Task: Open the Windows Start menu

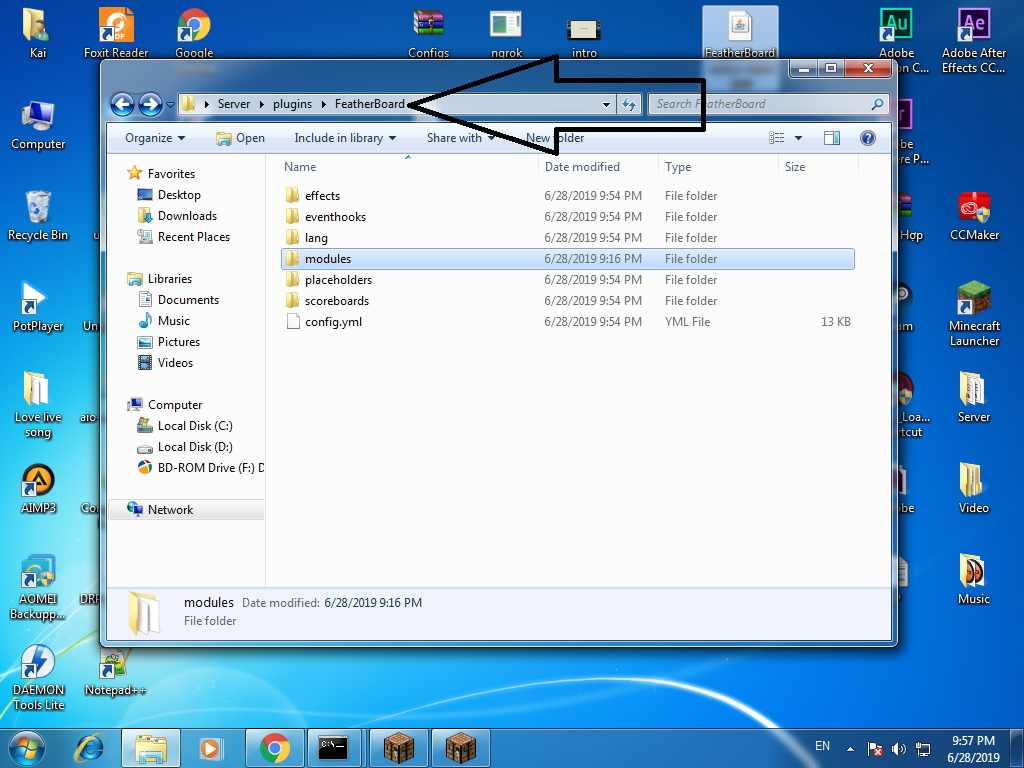Action: [x=27, y=748]
